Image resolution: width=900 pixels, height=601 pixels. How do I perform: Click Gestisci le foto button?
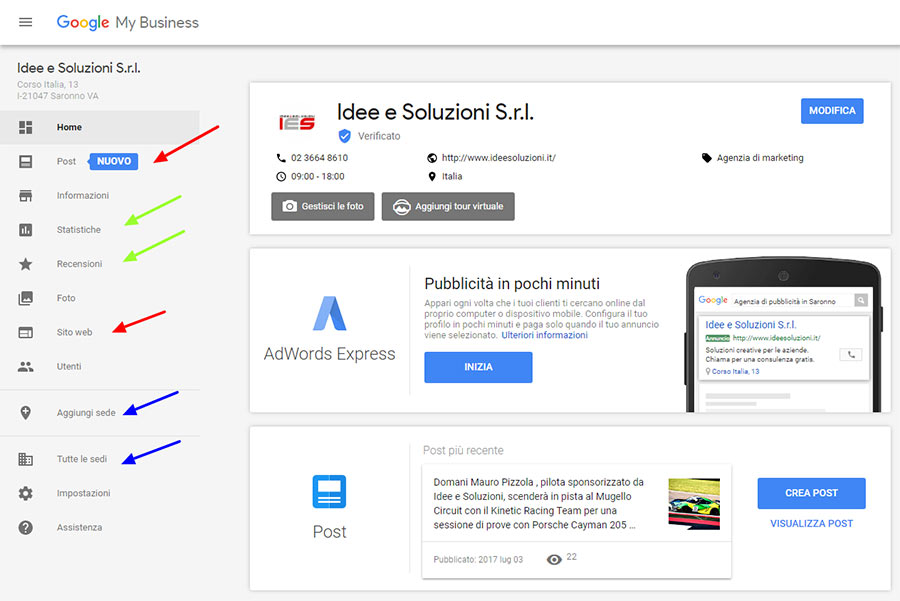[323, 206]
